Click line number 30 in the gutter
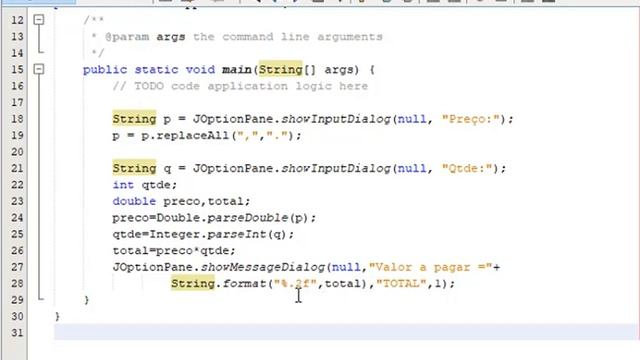 pyautogui.click(x=17, y=316)
